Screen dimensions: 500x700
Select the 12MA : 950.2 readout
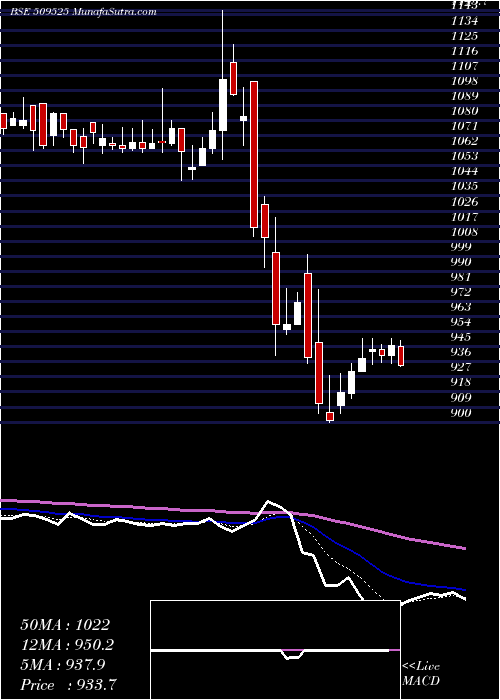(x=67, y=645)
